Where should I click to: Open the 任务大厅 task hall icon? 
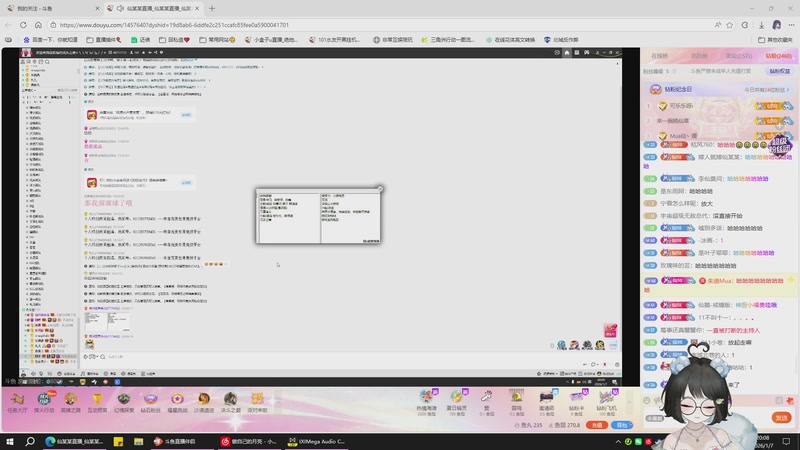[17, 402]
